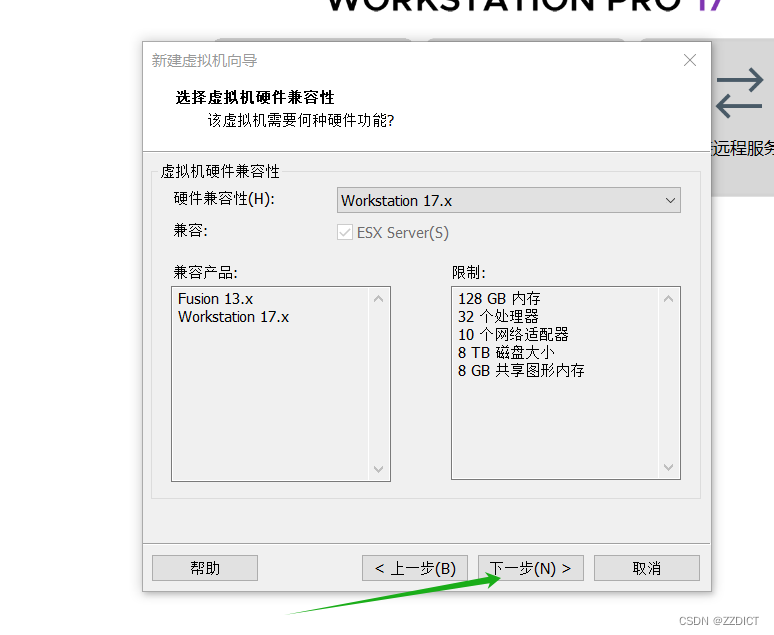Click the 32 个处理器 limit entry
Viewport: 774px width, 635px height.
498,317
